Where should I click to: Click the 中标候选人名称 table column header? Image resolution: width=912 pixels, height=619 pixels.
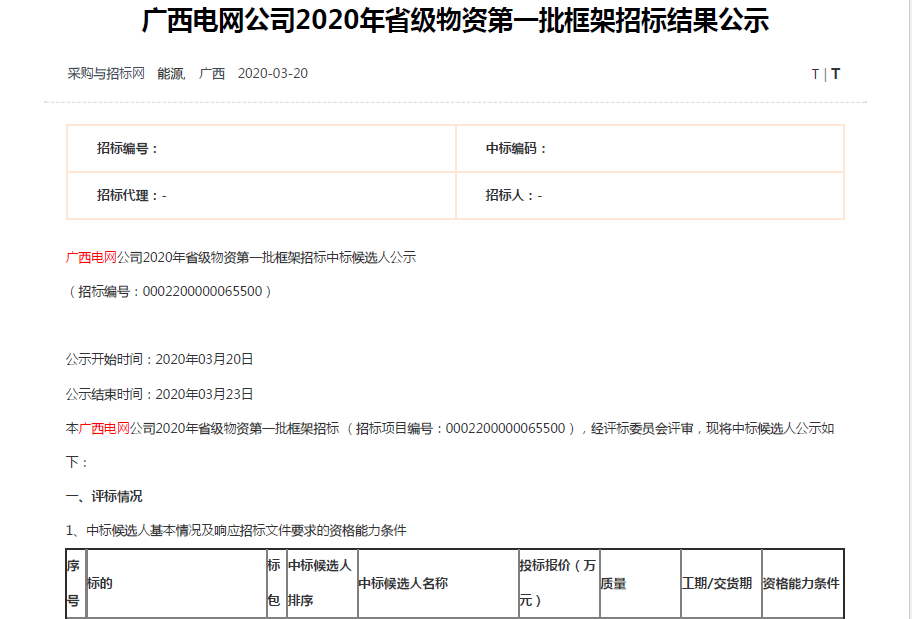403,584
